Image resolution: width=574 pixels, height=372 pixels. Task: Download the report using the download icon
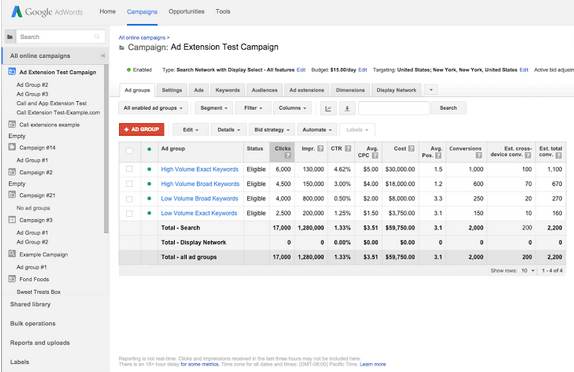(347, 108)
